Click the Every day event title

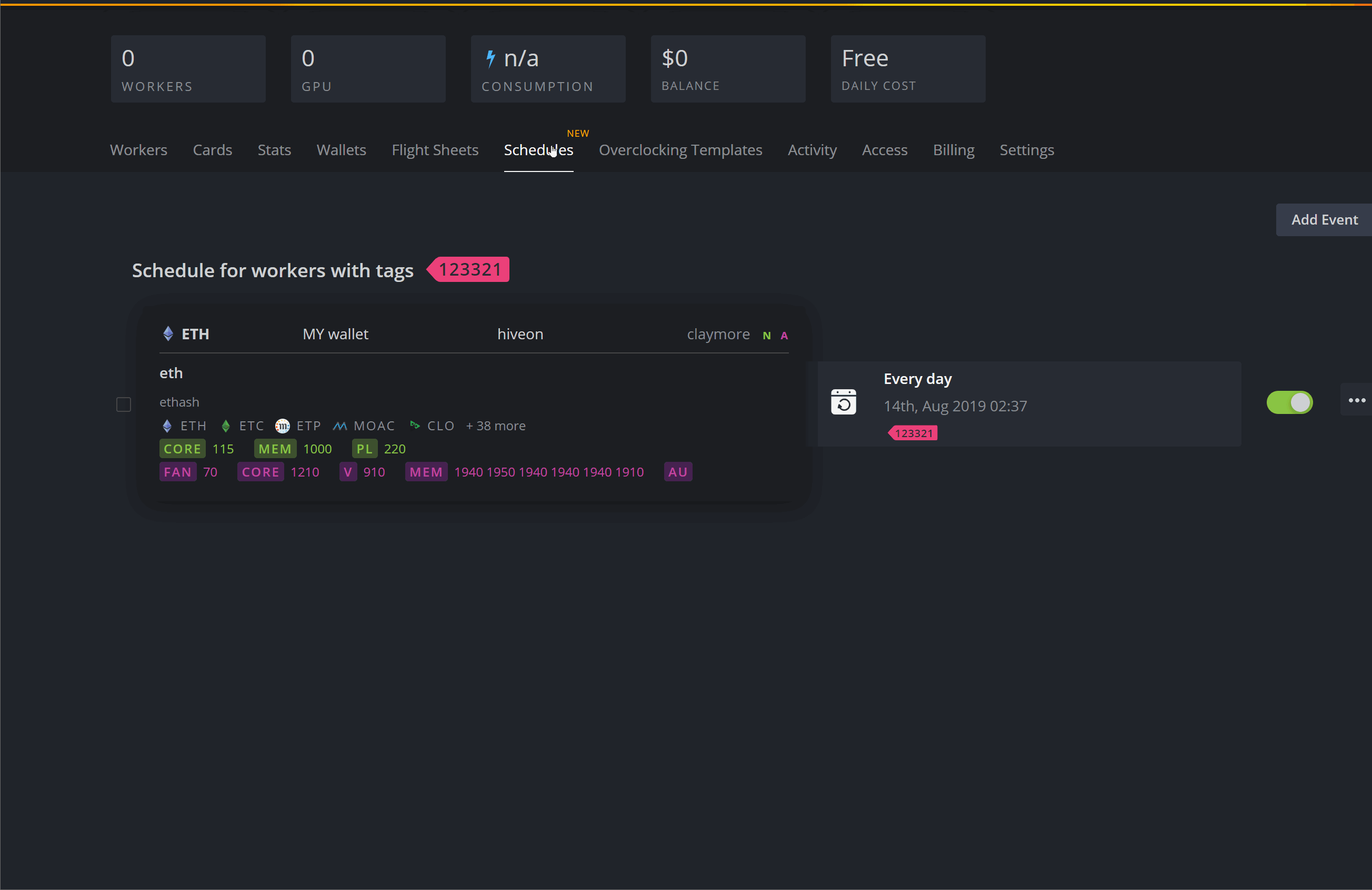pyautogui.click(x=917, y=379)
